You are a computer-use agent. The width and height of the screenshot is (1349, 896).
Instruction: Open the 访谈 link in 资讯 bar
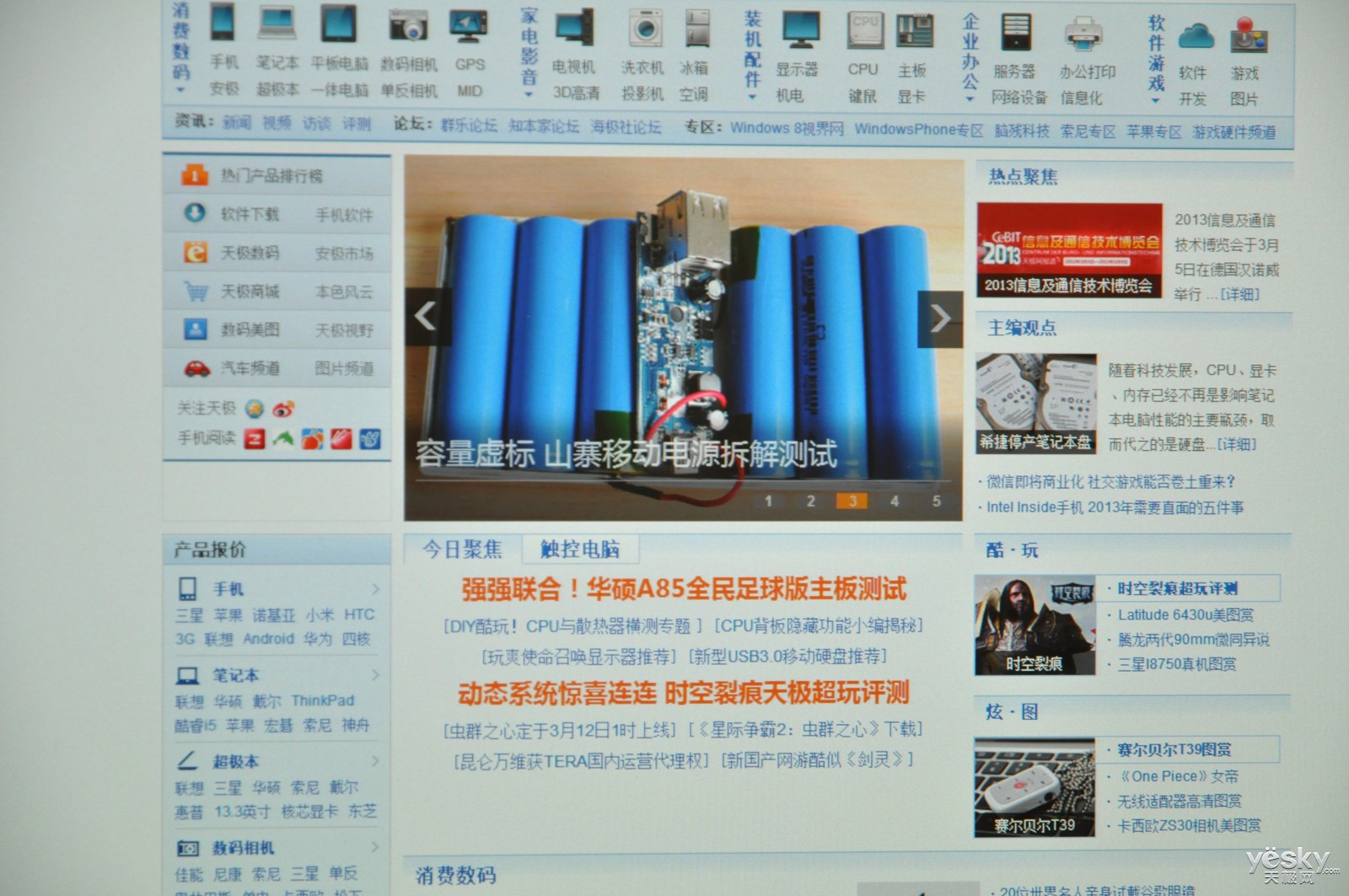(317, 124)
